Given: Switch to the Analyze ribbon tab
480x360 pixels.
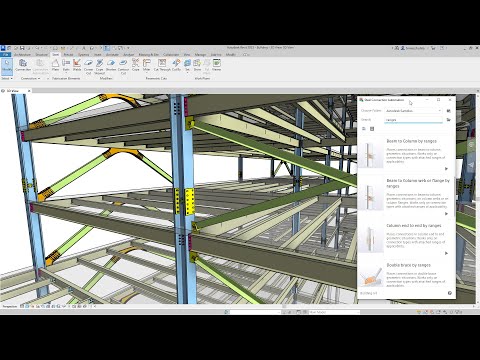Looking at the screenshot, I should (129, 54).
